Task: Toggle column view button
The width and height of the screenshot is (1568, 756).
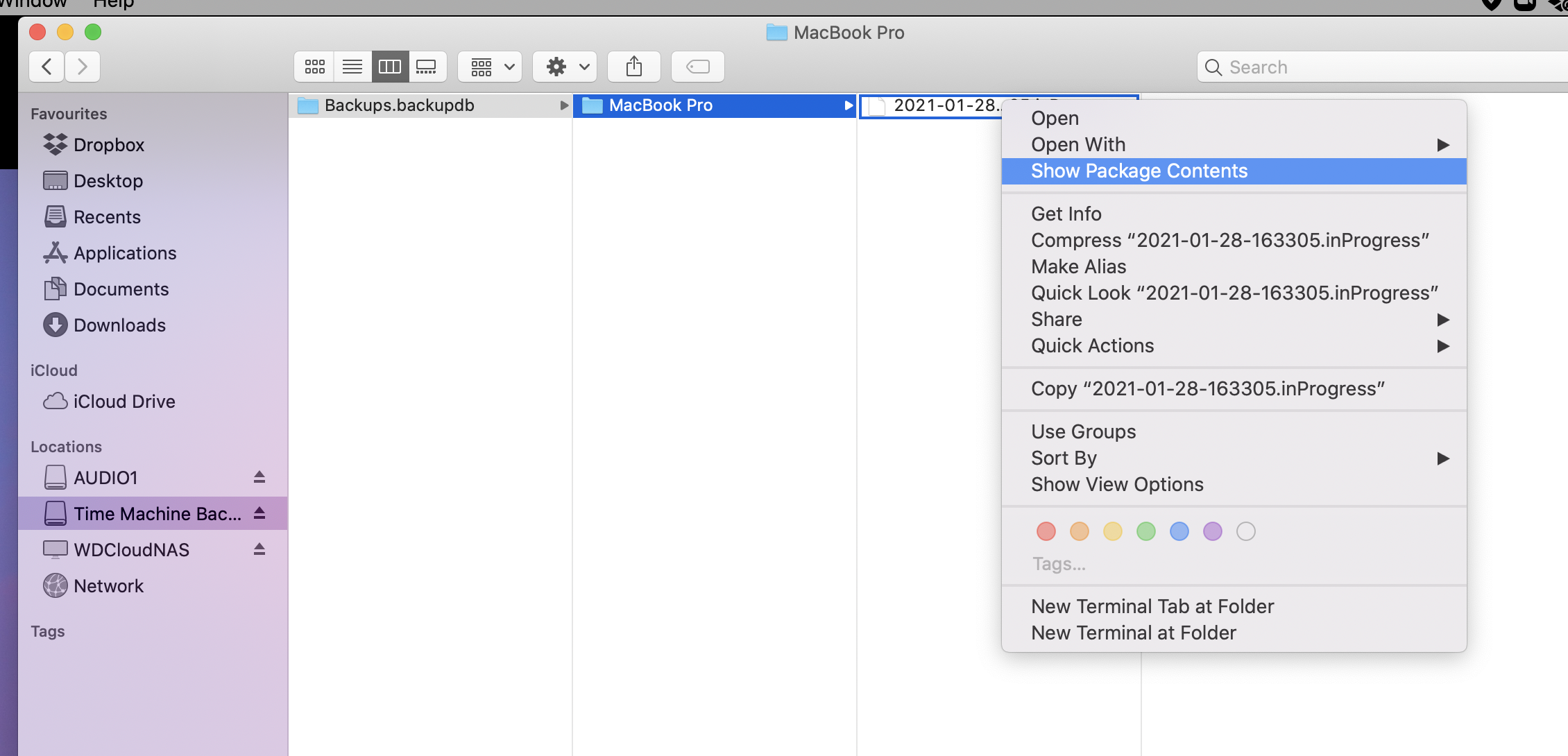Action: tap(389, 67)
